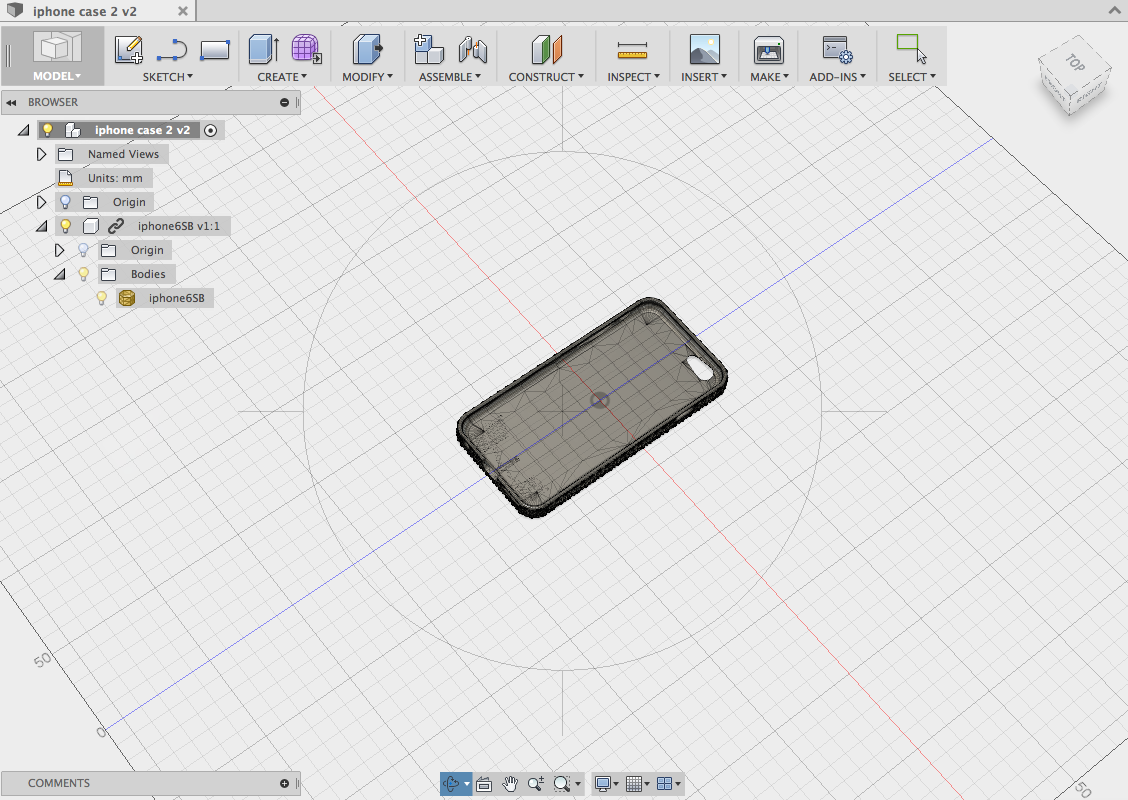Select the 'iphone case 2 v2' document tab

coord(85,12)
